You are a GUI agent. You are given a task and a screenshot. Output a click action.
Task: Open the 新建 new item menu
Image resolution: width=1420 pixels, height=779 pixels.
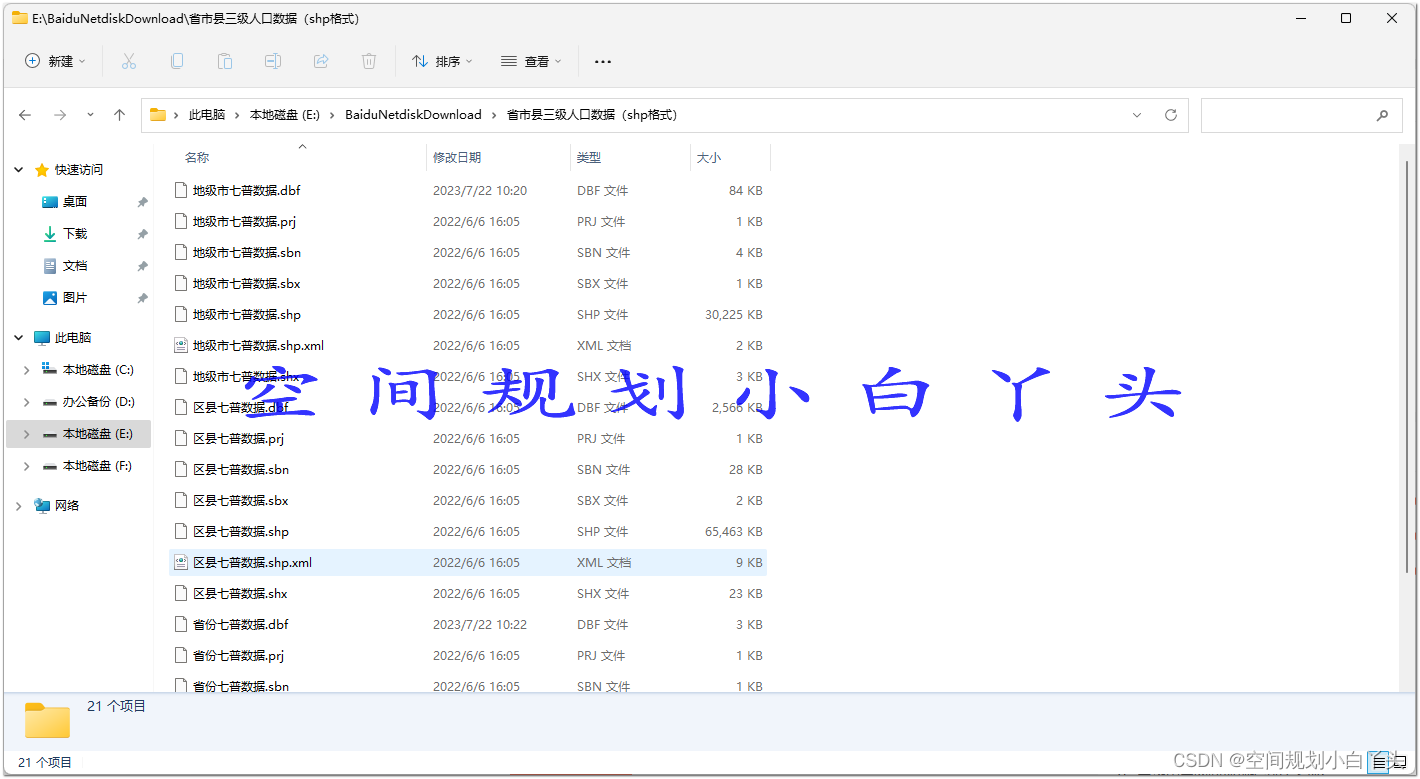pyautogui.click(x=55, y=61)
